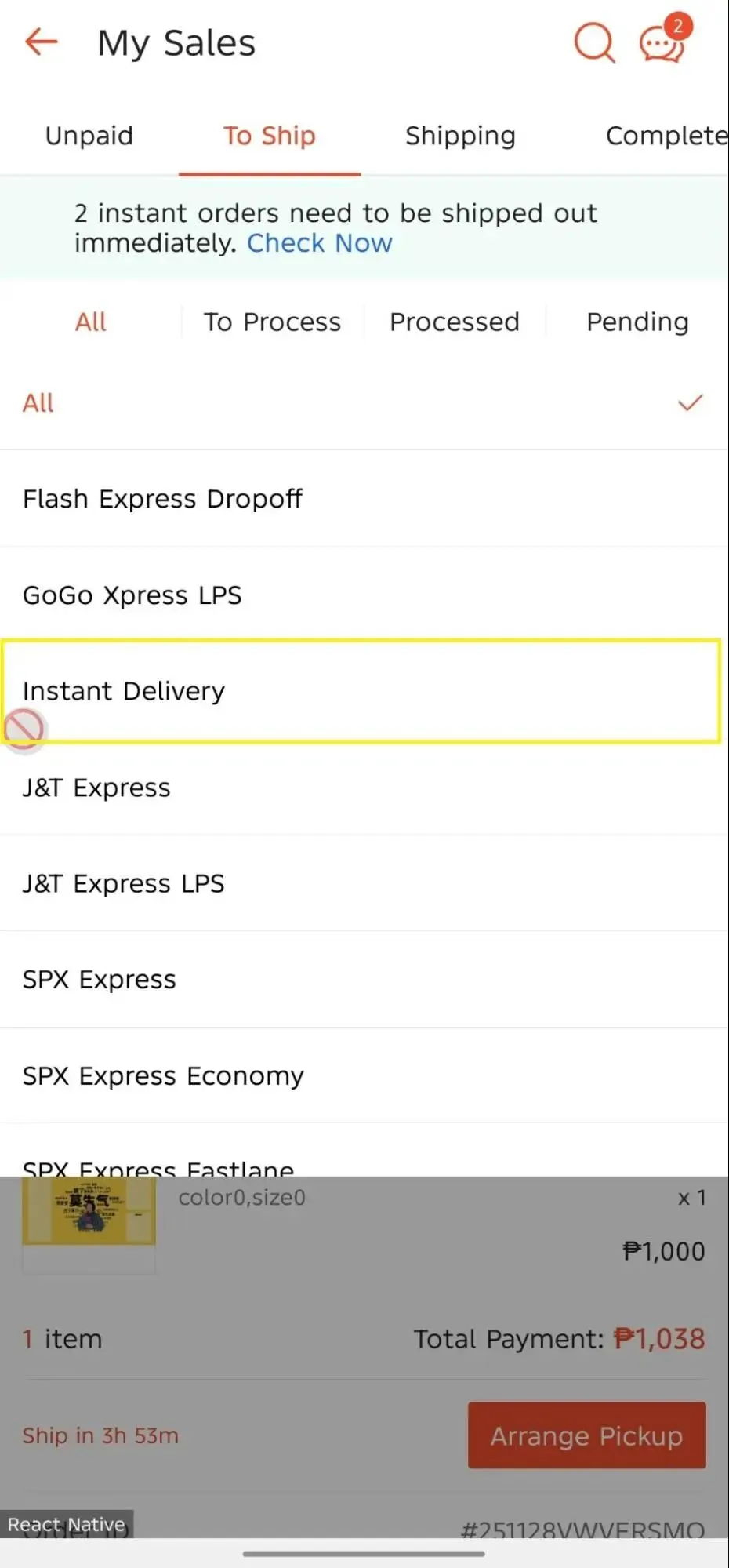Screen dimensions: 729x1568
Task: Choose Flash Express Dropoff option
Action: coord(364,499)
